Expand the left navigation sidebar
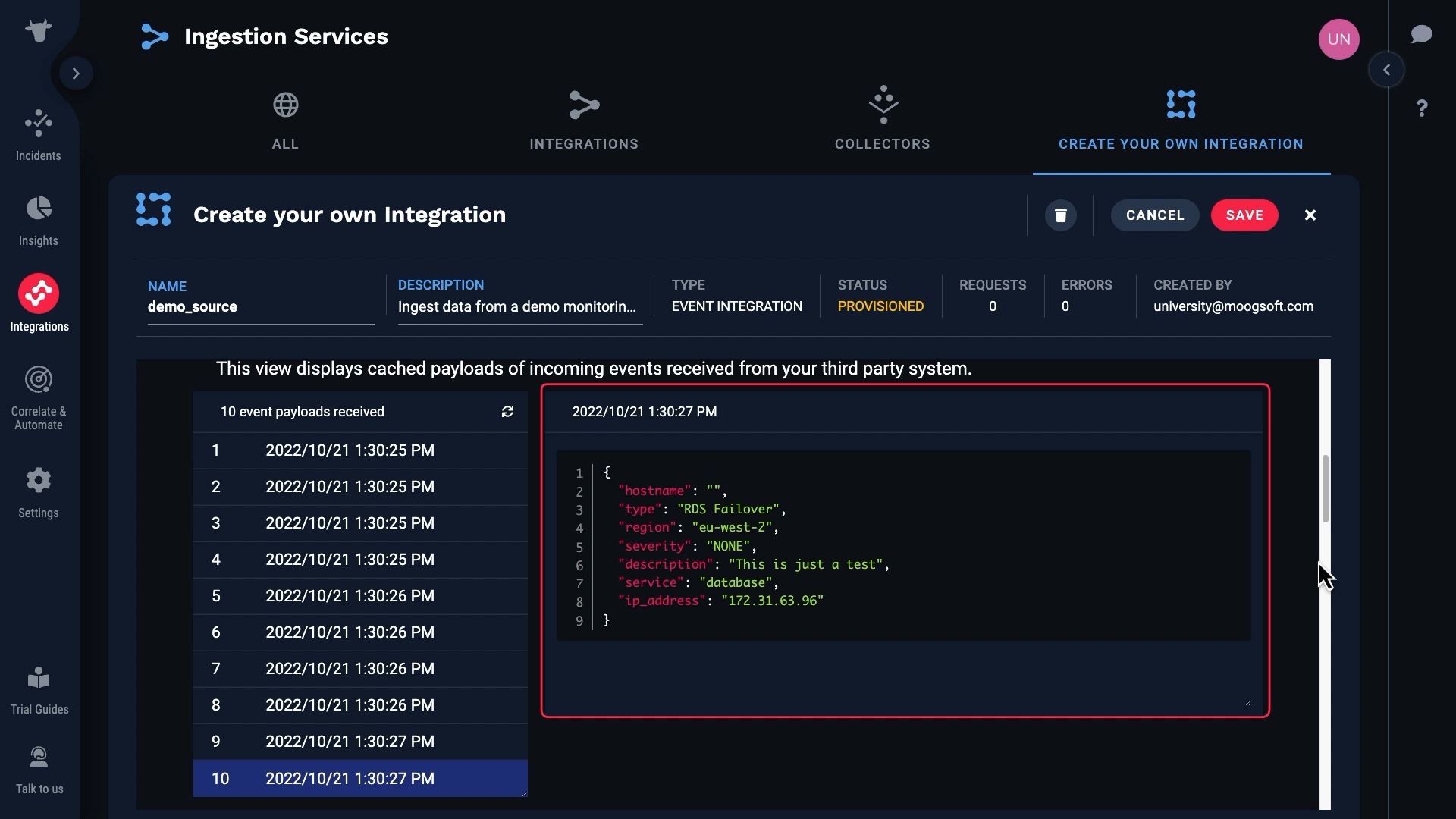Image resolution: width=1456 pixels, height=819 pixels. [x=76, y=74]
